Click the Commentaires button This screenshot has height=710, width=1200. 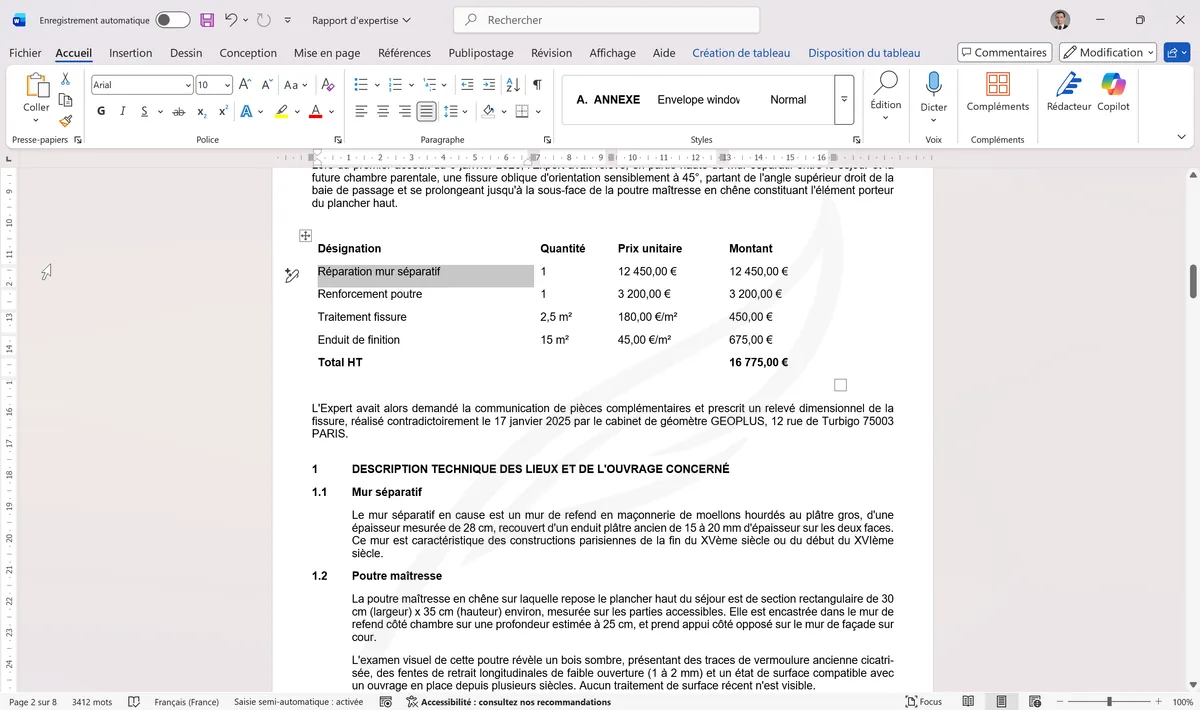point(1003,53)
